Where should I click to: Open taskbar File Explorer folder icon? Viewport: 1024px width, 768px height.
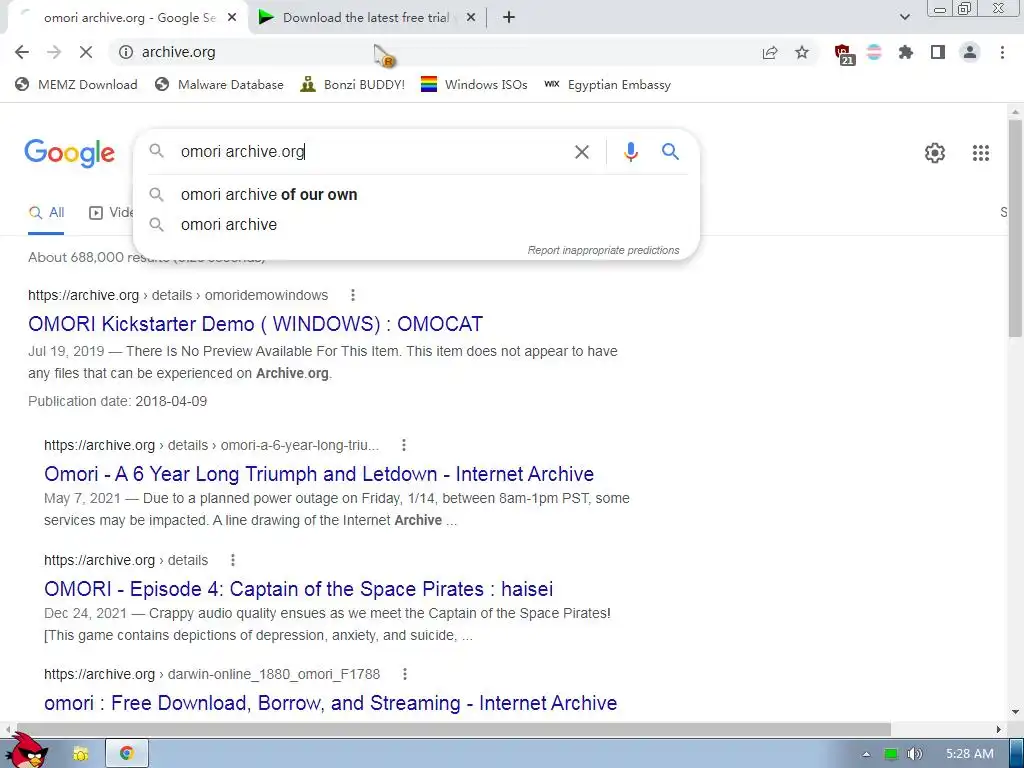80,754
